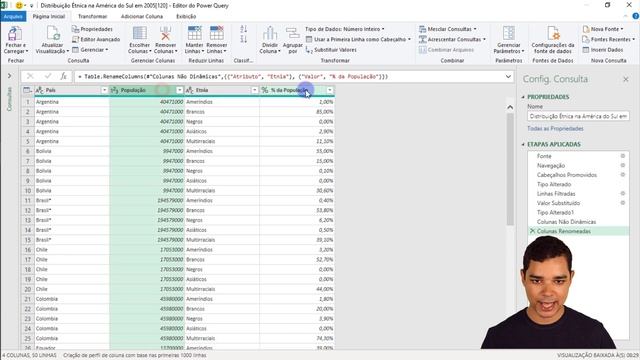
Task: Open query Propriedades
Action: [92, 29]
